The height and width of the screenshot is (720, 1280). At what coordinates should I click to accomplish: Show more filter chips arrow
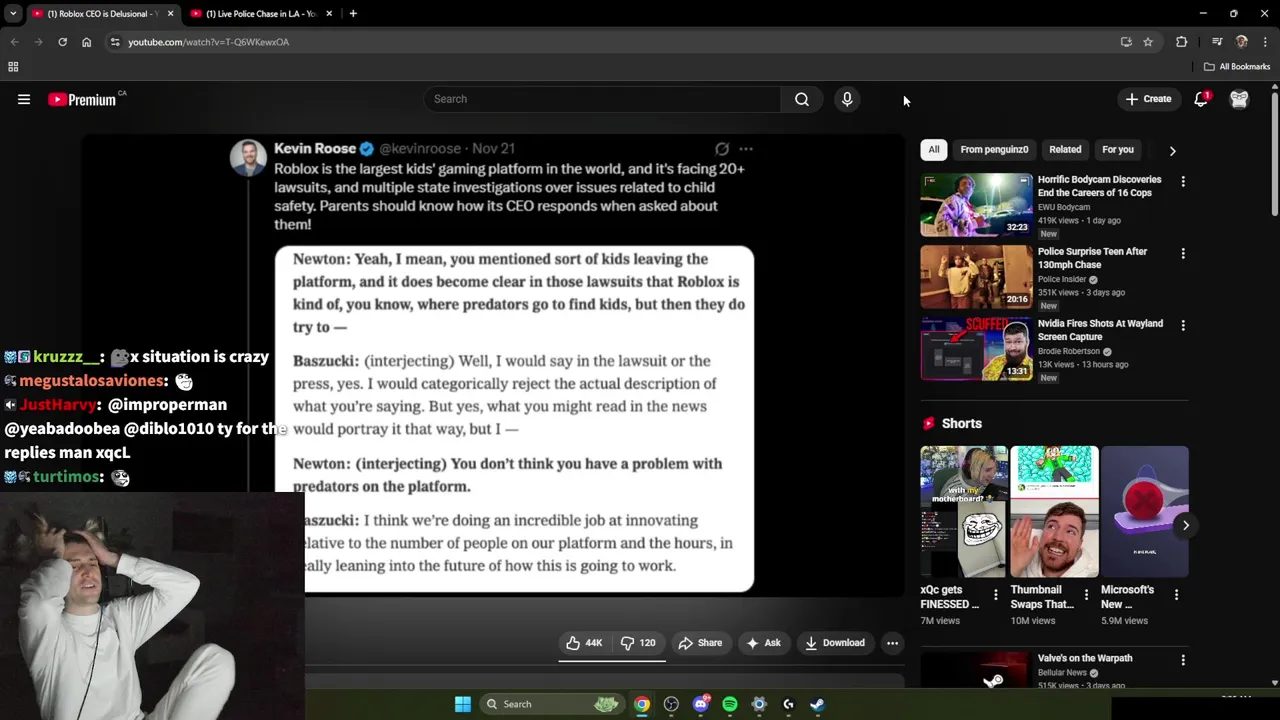(x=1172, y=151)
